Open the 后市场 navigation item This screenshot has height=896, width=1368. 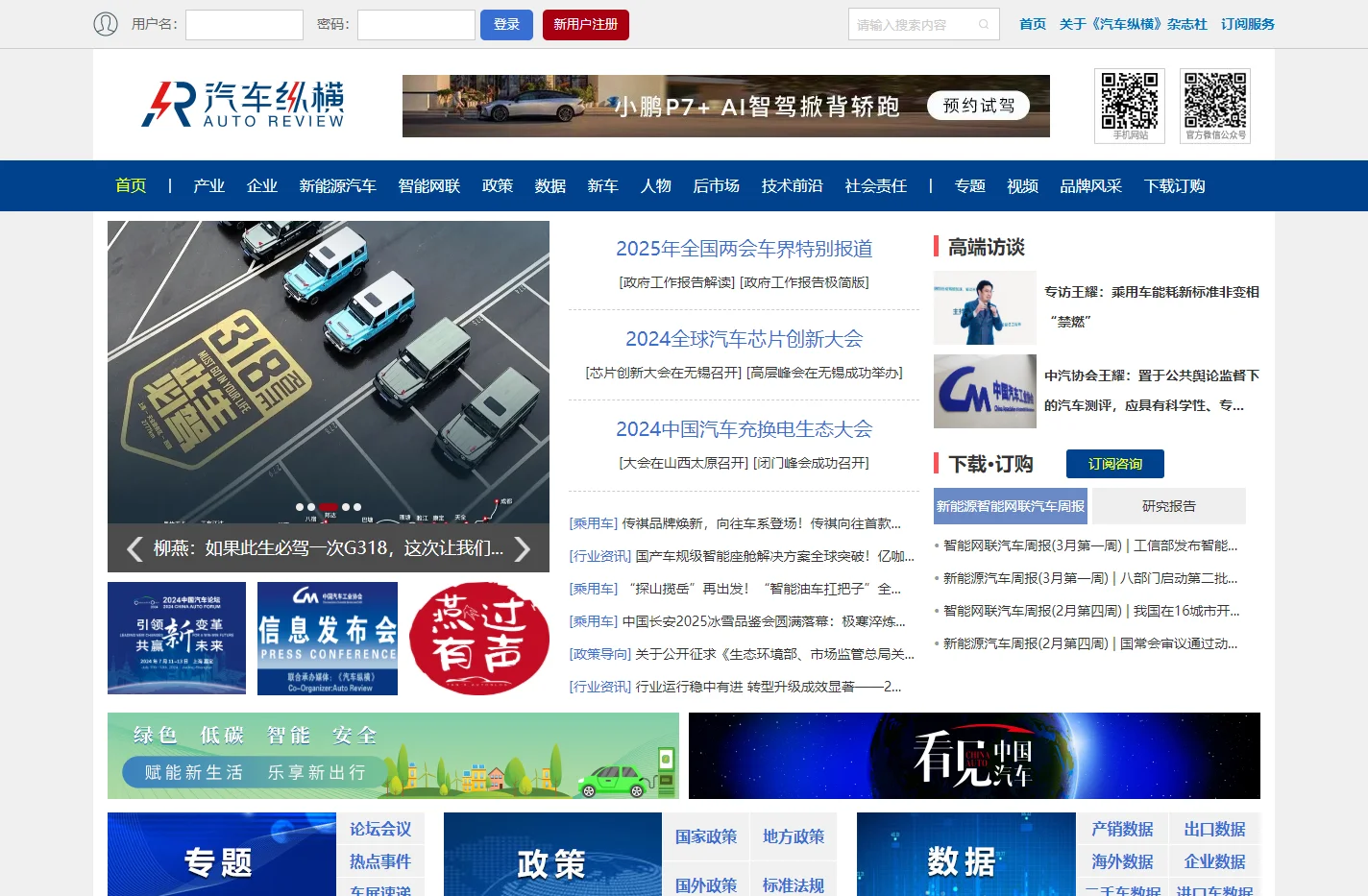point(717,185)
